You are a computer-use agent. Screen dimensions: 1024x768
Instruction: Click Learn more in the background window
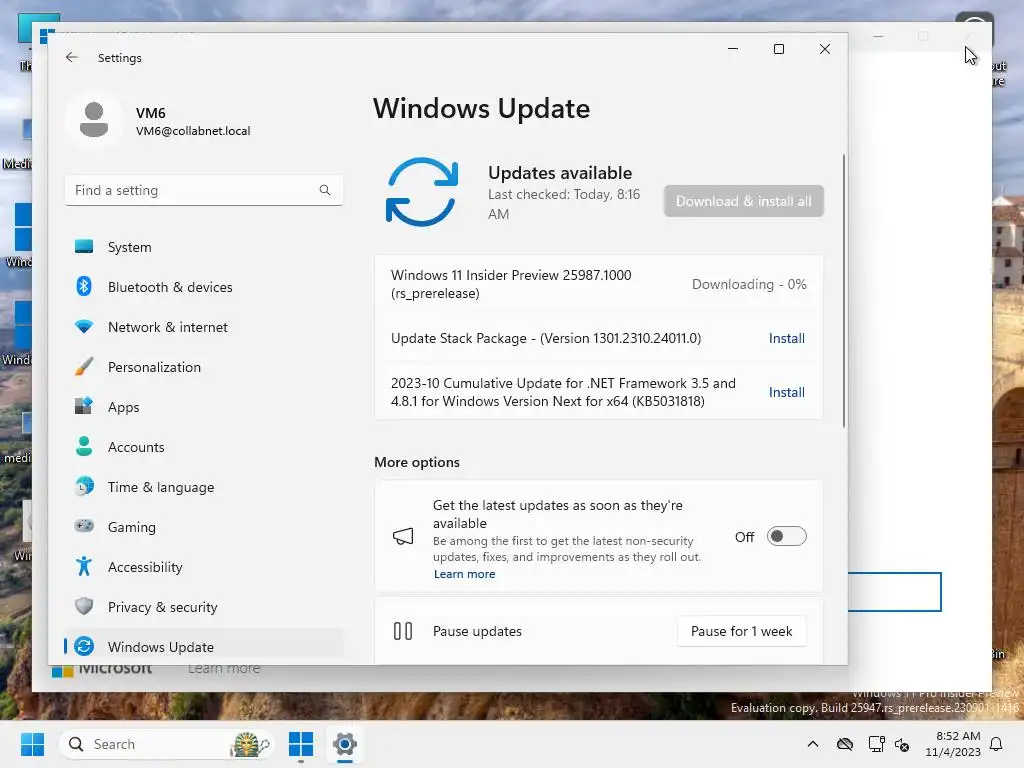point(224,669)
